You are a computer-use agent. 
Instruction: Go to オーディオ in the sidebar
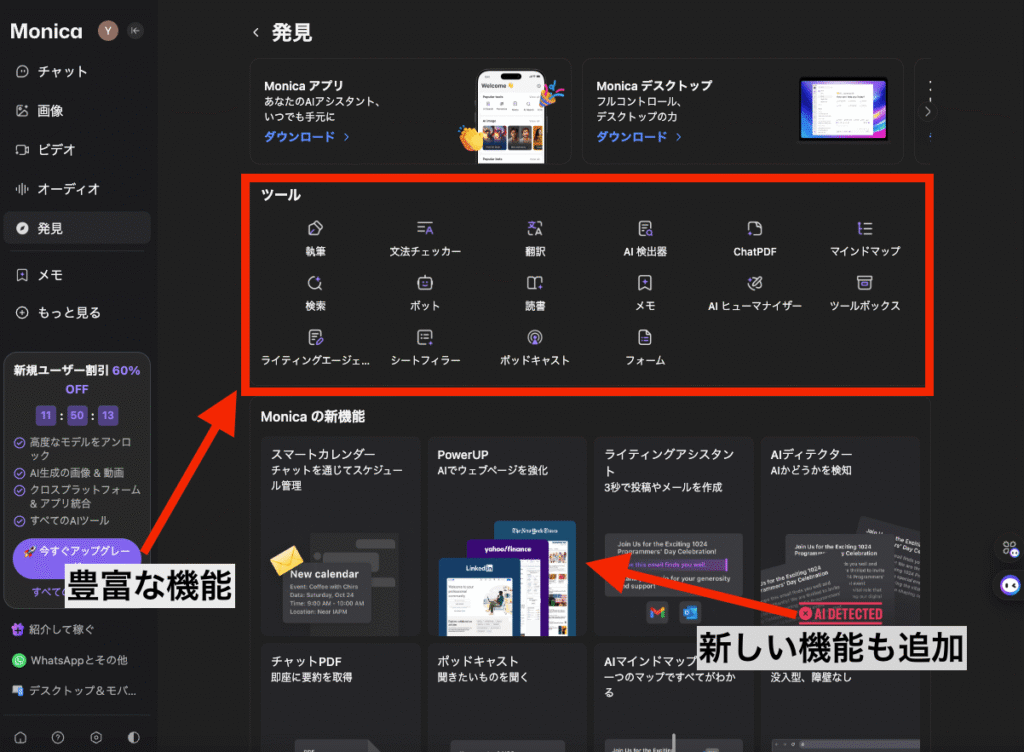coord(77,189)
